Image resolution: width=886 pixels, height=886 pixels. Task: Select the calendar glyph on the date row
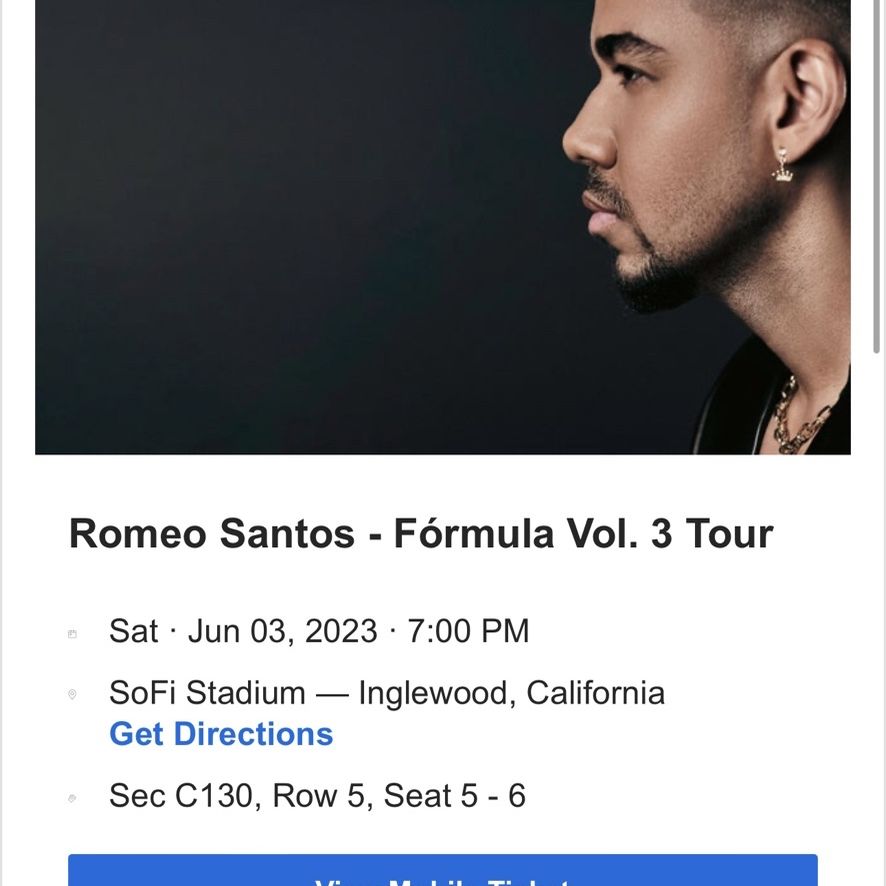70,631
